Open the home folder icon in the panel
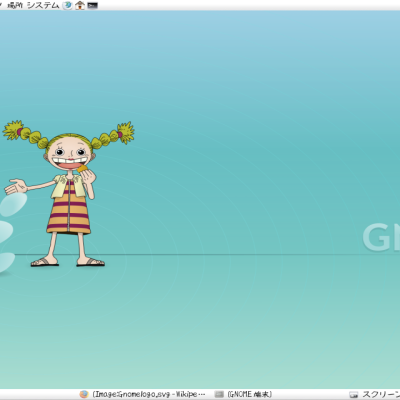400x400 pixels. 80,5
